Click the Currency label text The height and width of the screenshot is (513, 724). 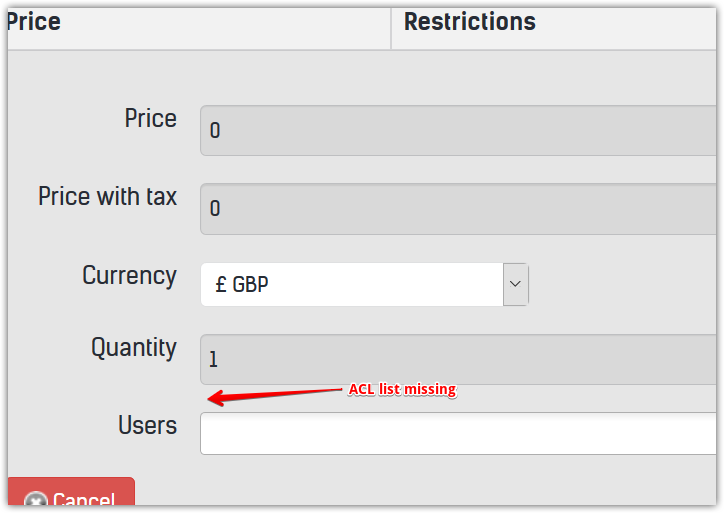(129, 276)
